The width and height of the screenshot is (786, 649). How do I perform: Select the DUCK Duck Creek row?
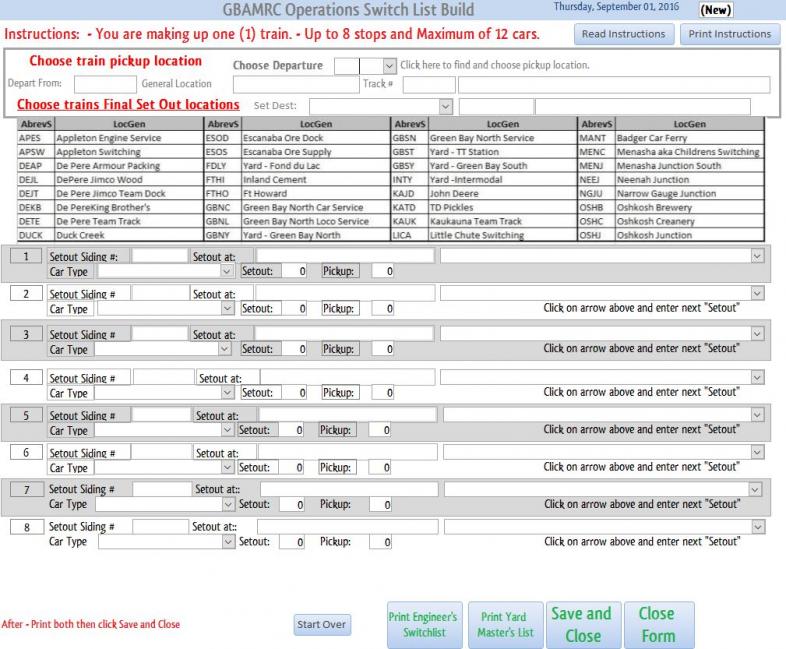110,235
